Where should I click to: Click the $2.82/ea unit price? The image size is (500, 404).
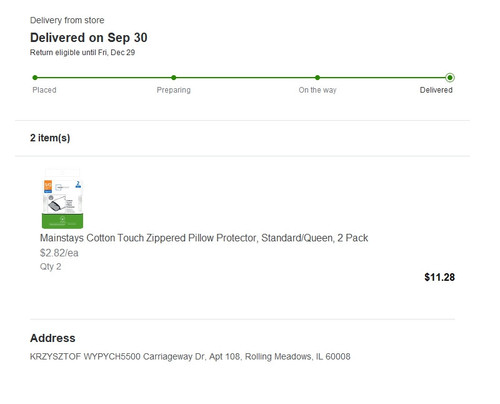59,253
